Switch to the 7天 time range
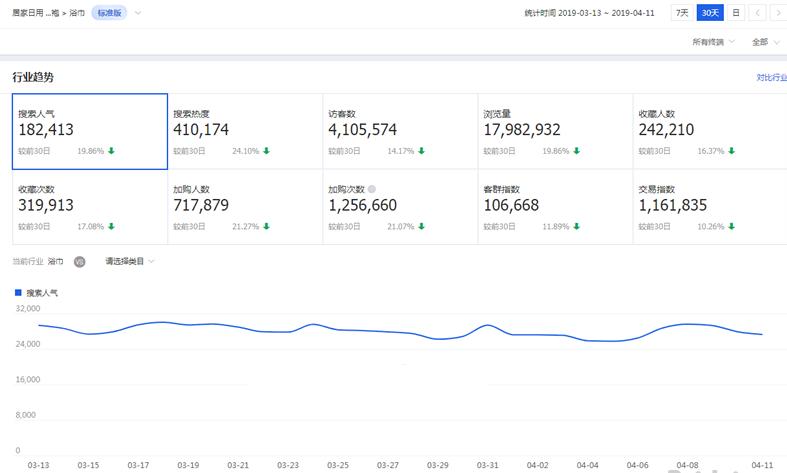The width and height of the screenshot is (787, 473). (682, 13)
